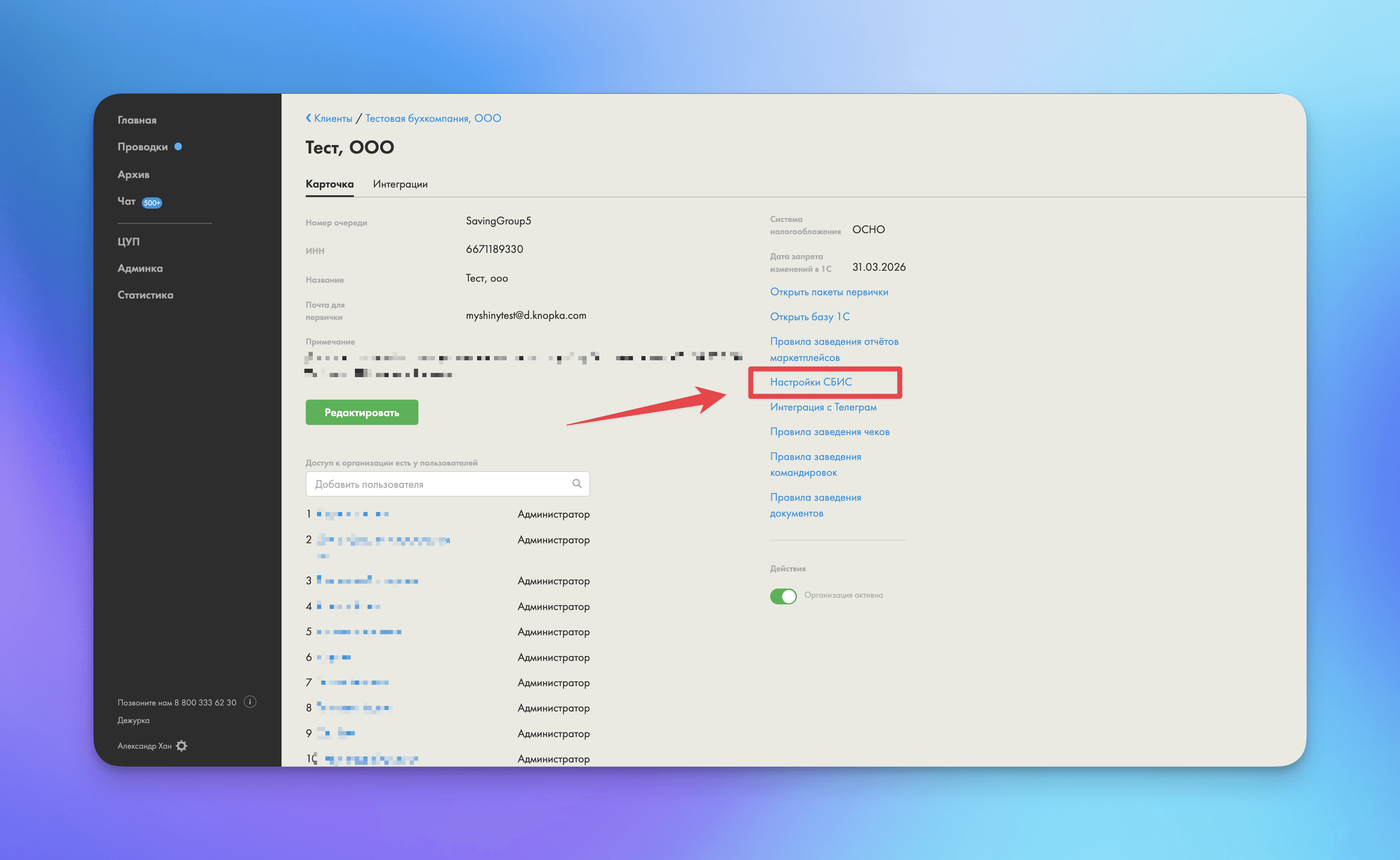Open Тестовая бухкомпания, ООО breadcrumb
The width and height of the screenshot is (1400, 860).
click(x=433, y=118)
